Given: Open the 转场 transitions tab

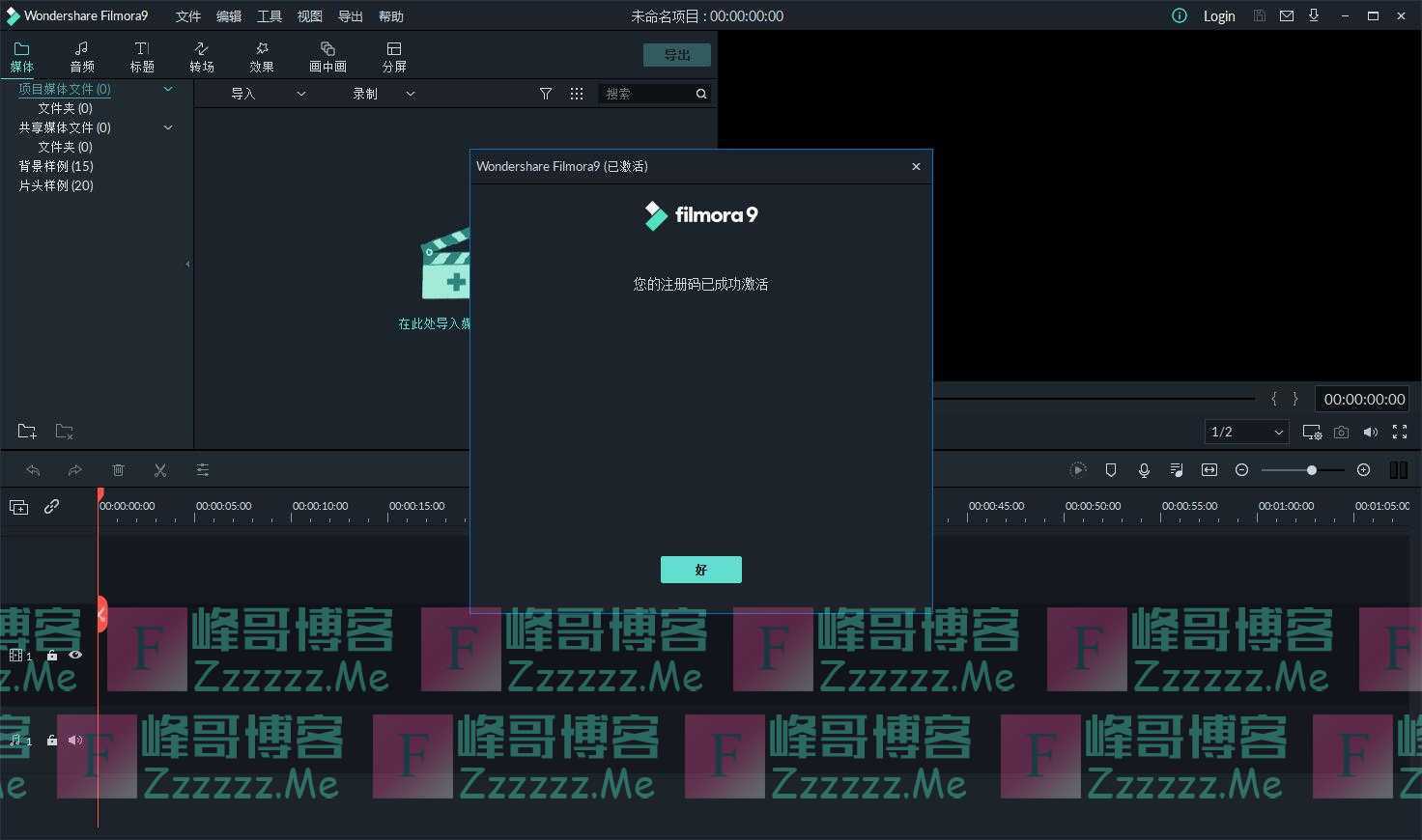Looking at the screenshot, I should (x=202, y=57).
